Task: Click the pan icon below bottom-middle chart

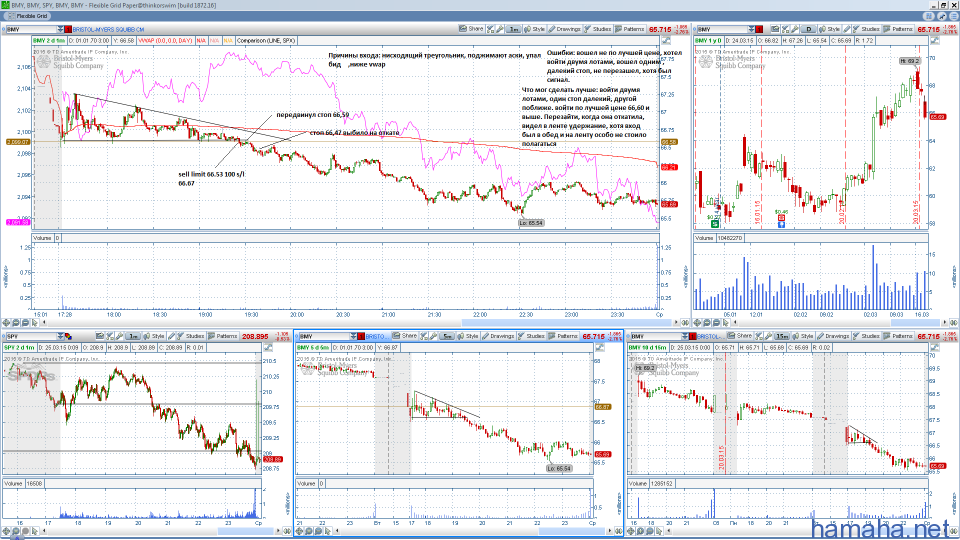Action: [300, 531]
